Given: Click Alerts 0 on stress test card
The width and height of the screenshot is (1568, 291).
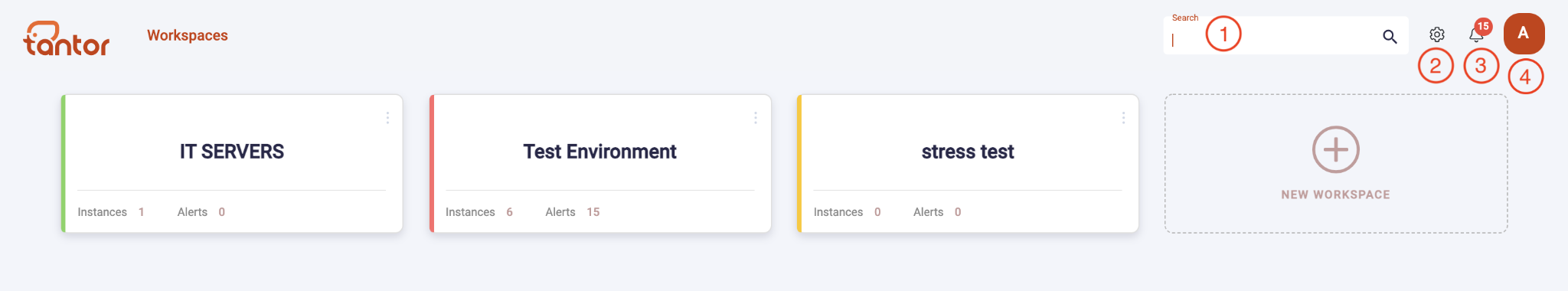Looking at the screenshot, I should 937,212.
